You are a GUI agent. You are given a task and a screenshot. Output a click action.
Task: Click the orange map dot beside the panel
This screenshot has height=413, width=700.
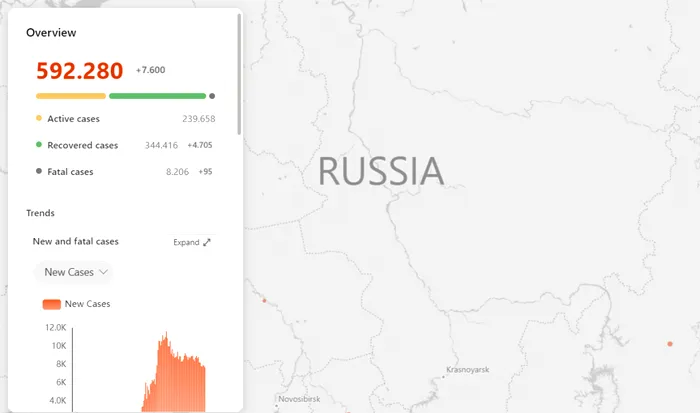[264, 301]
